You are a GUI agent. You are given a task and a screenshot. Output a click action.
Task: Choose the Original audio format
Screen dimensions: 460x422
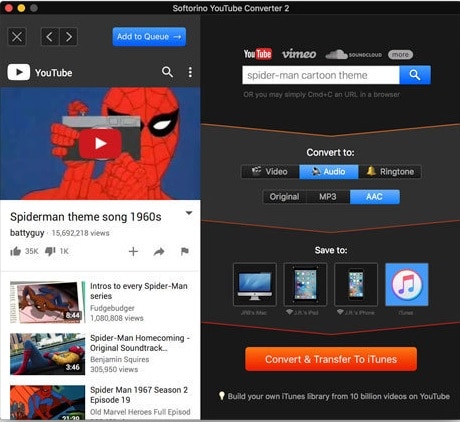click(284, 197)
